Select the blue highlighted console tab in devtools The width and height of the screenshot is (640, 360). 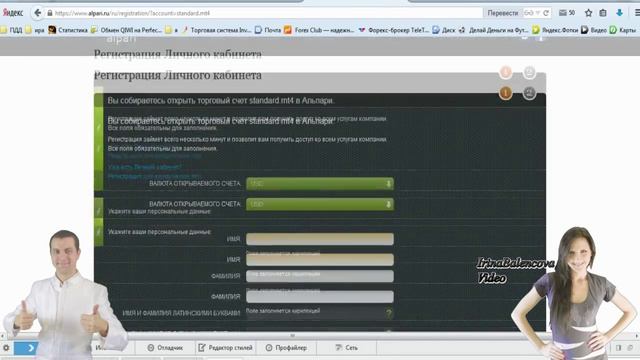coord(26,348)
